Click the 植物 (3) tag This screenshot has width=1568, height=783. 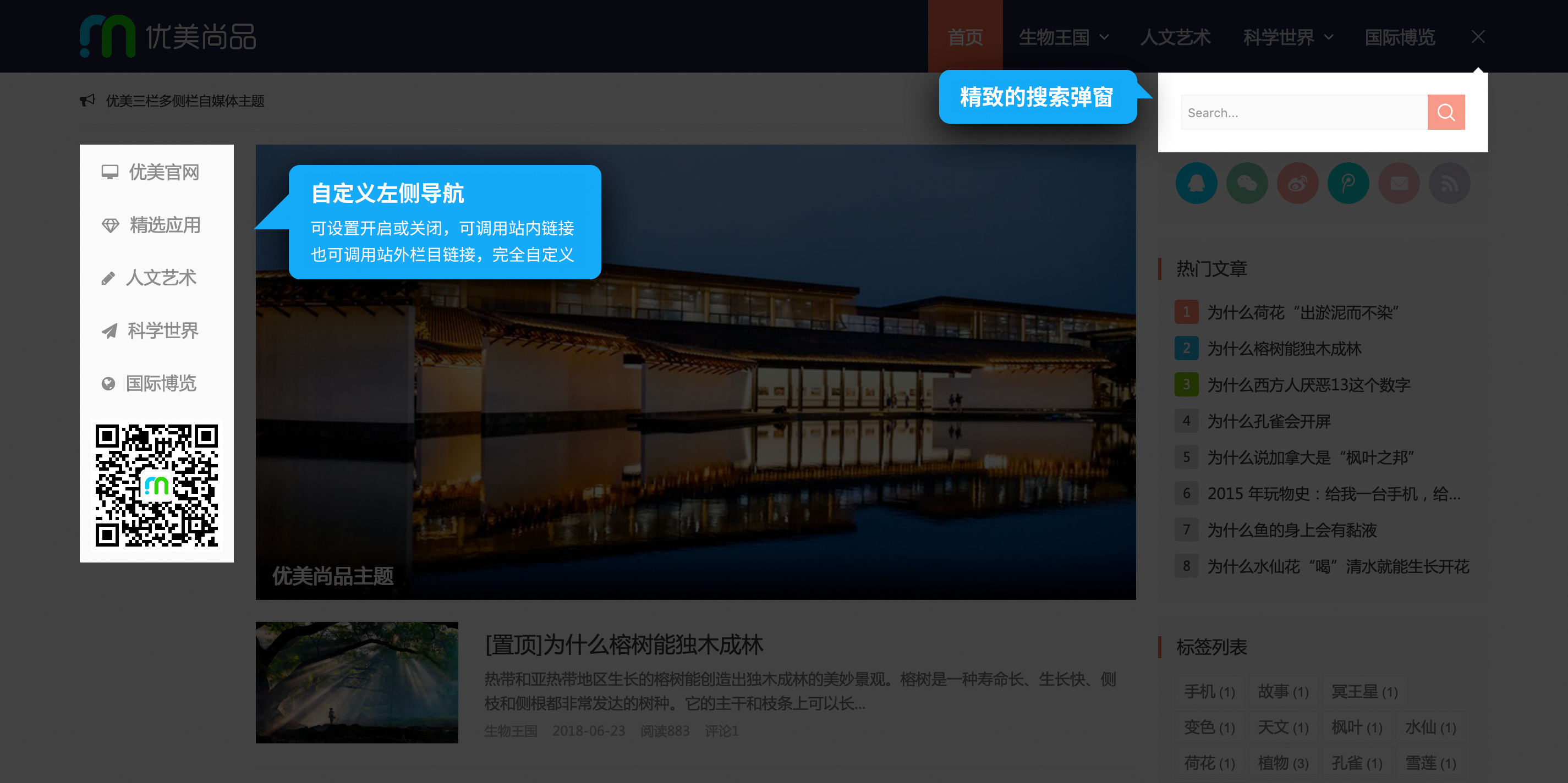click(1282, 763)
